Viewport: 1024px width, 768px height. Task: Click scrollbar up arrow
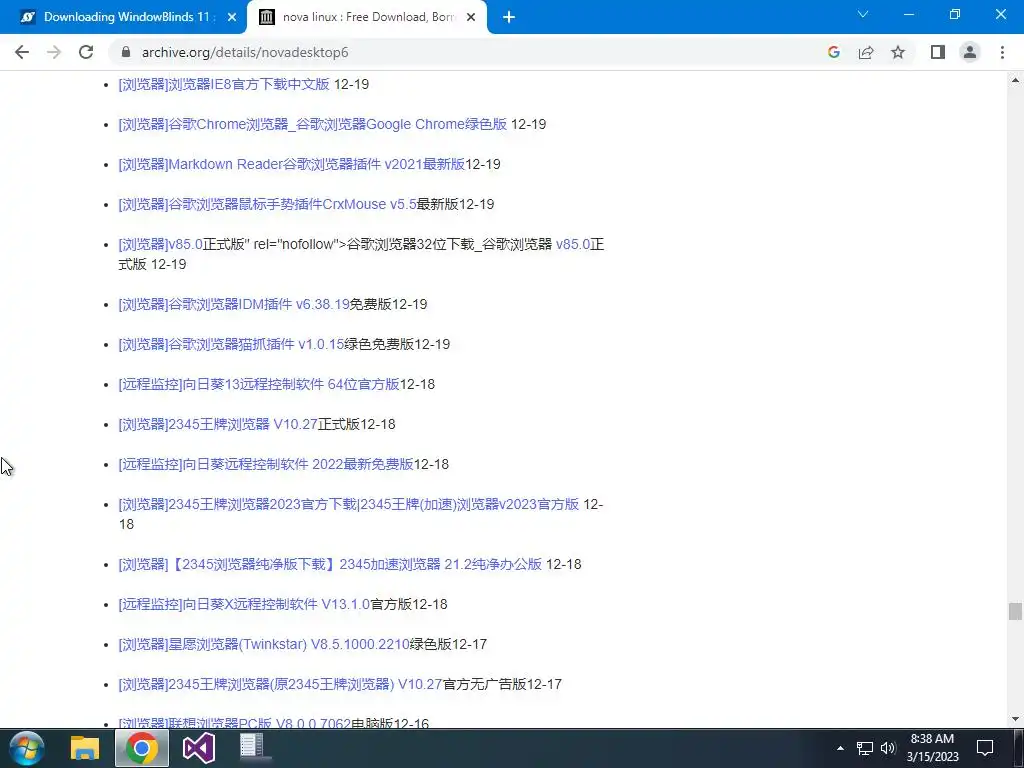click(x=1015, y=80)
